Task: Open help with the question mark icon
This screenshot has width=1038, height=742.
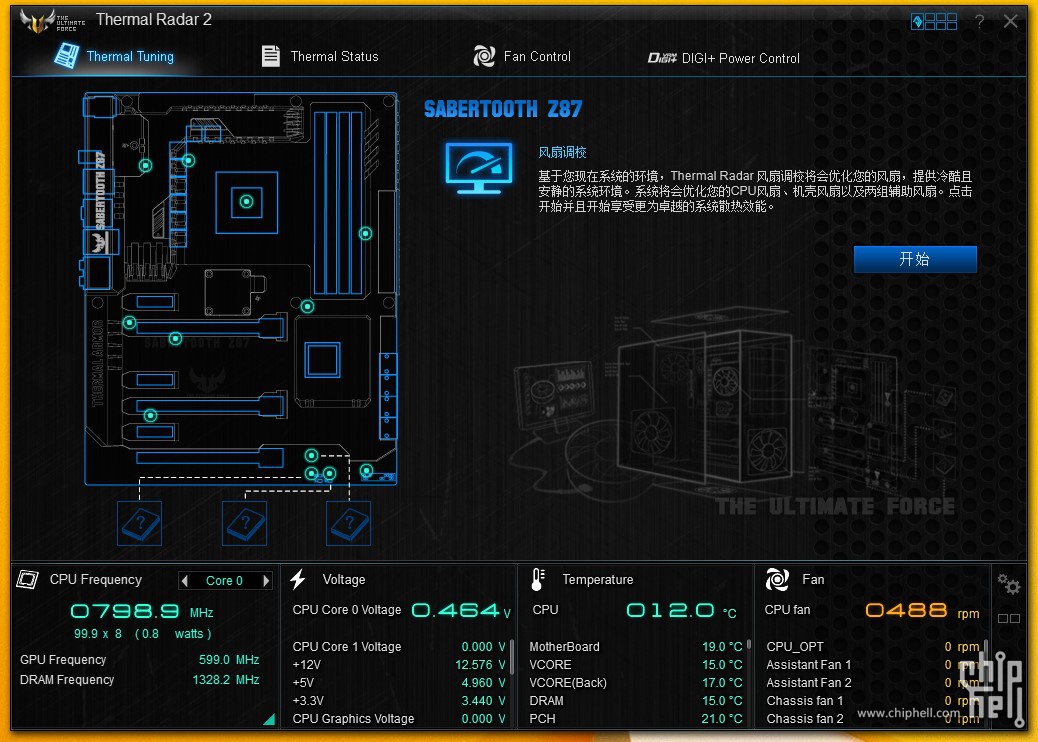Action: tap(979, 22)
